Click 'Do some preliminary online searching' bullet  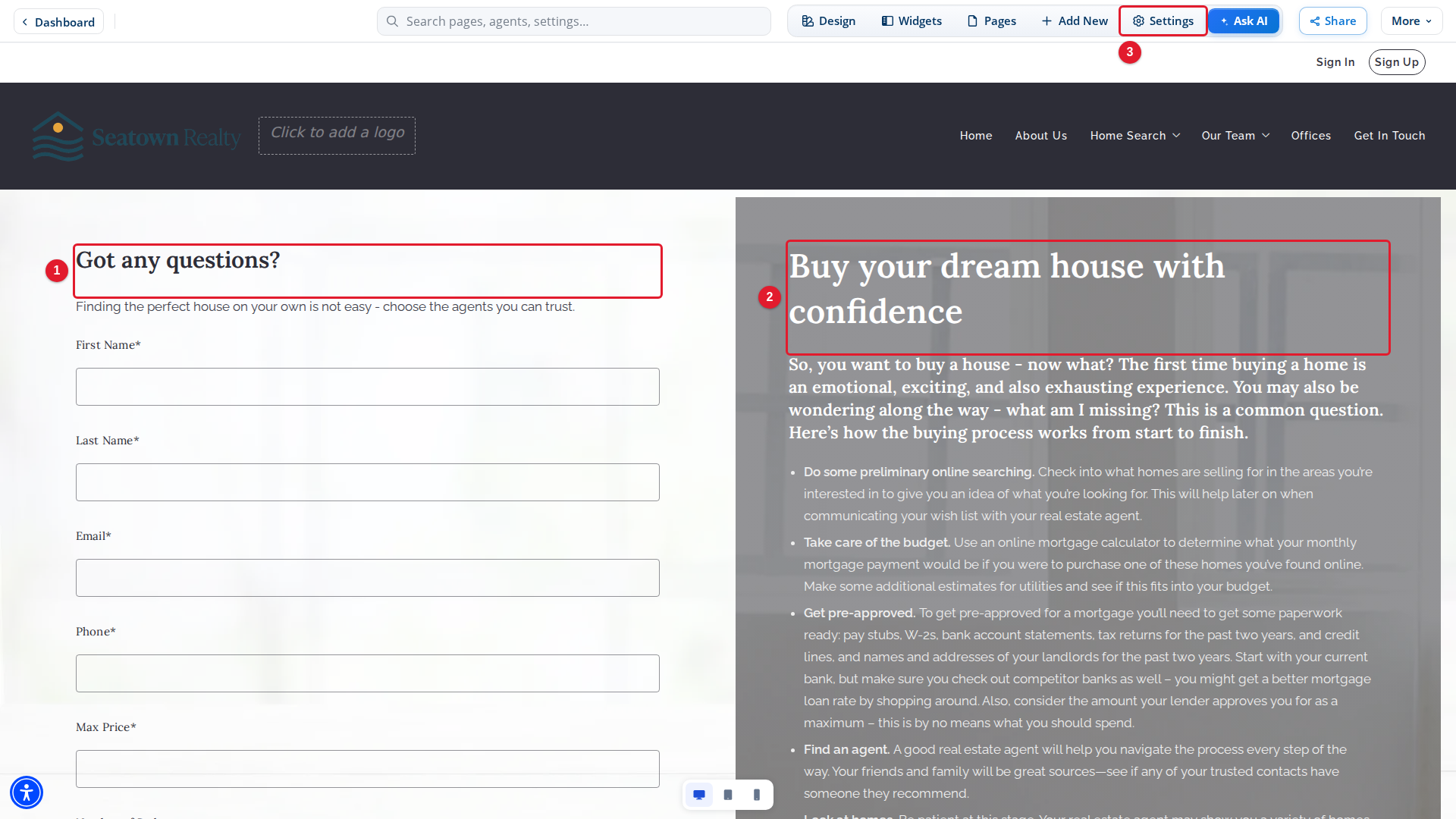pyautogui.click(x=1088, y=494)
